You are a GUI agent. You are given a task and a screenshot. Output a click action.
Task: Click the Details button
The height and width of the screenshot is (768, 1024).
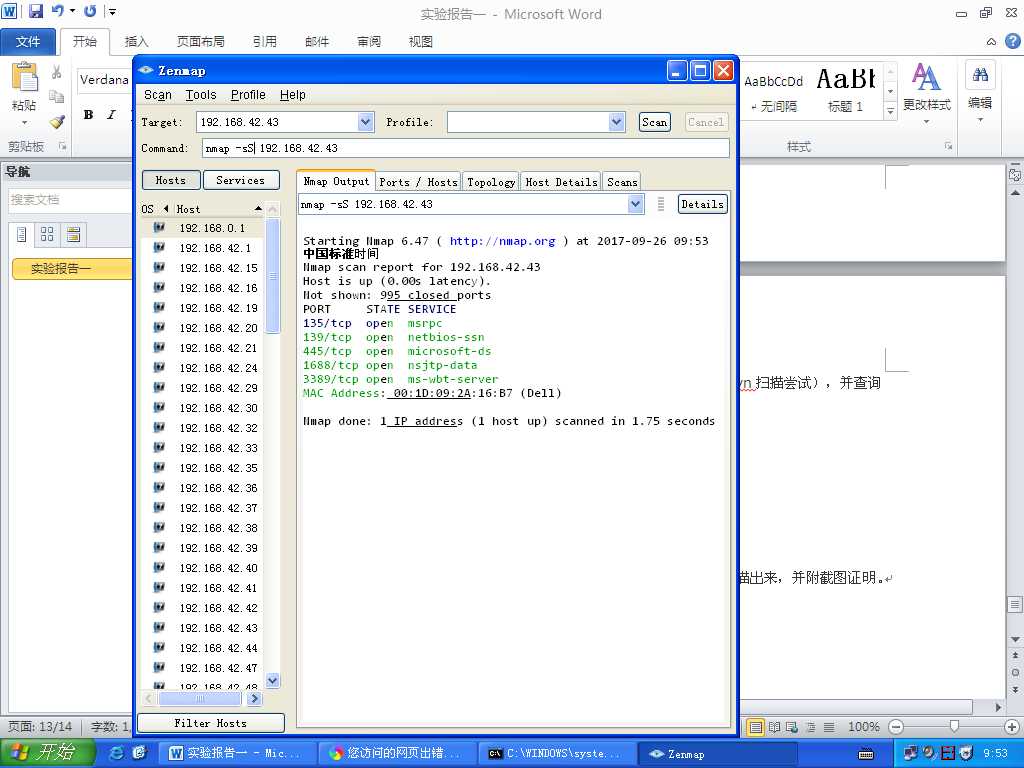point(702,204)
